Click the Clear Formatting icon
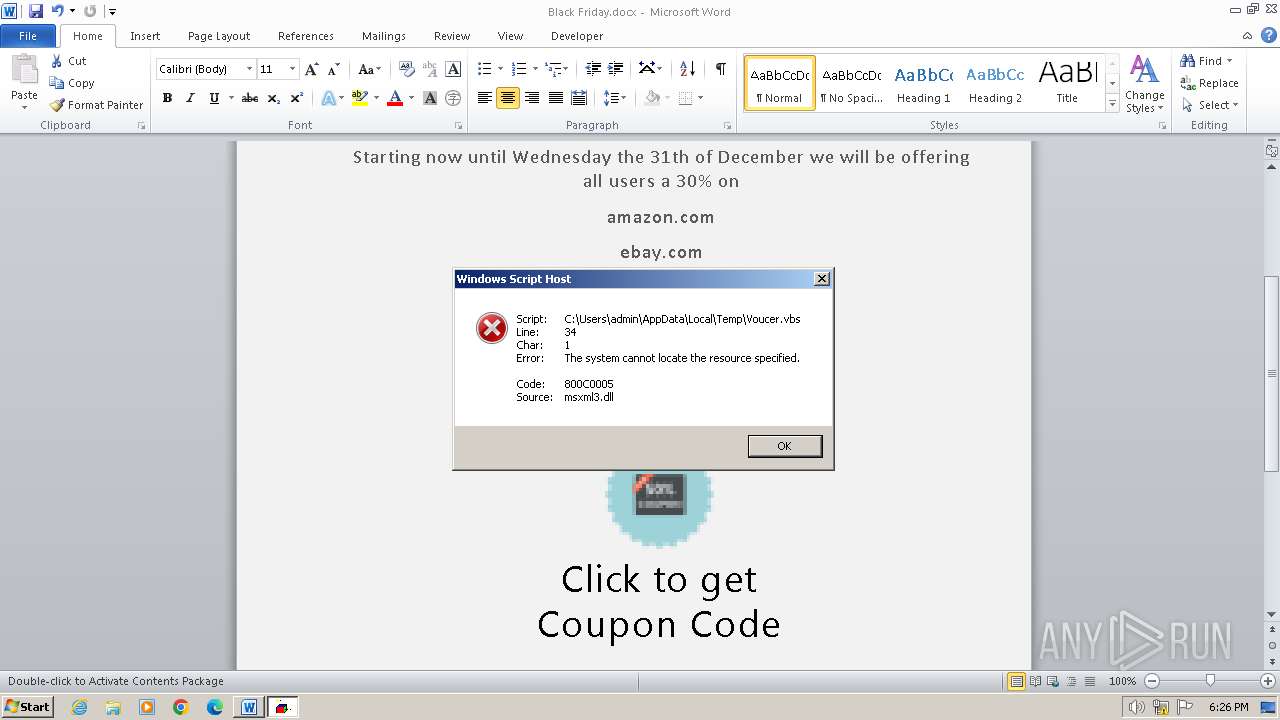The image size is (1280, 720). (406, 69)
